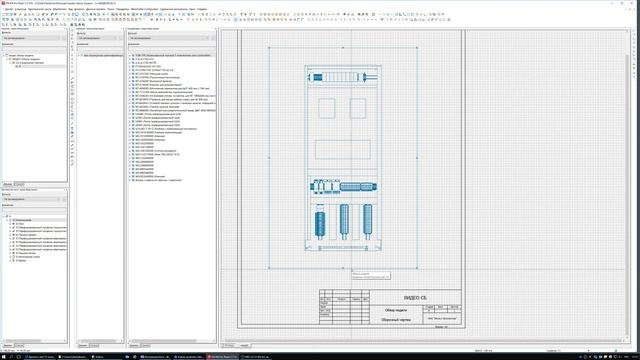
Task: Click horizontal scrollbar of devices list panel
Action: coord(163,341)
